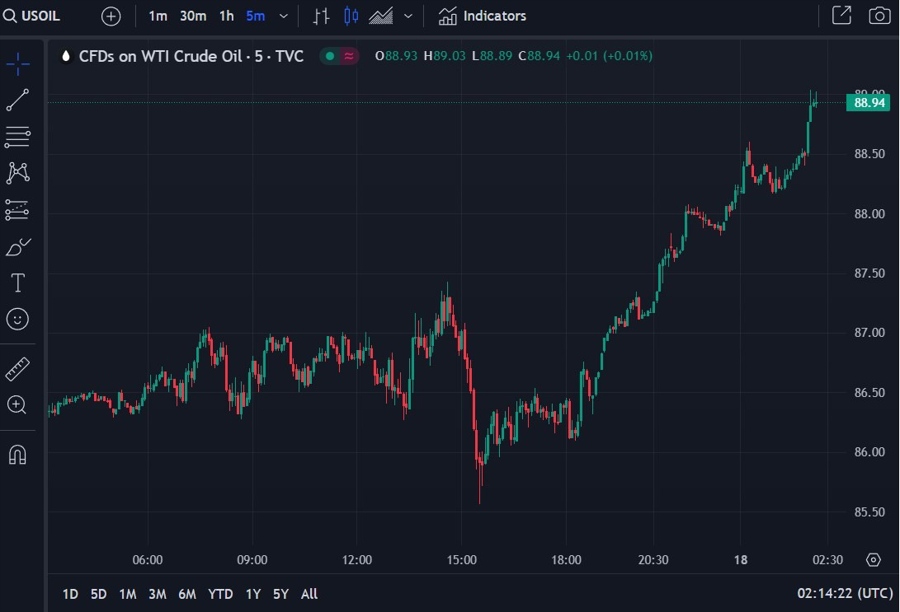This screenshot has height=612, width=900.
Task: Select the Trend Line drawing tool
Action: point(18,99)
